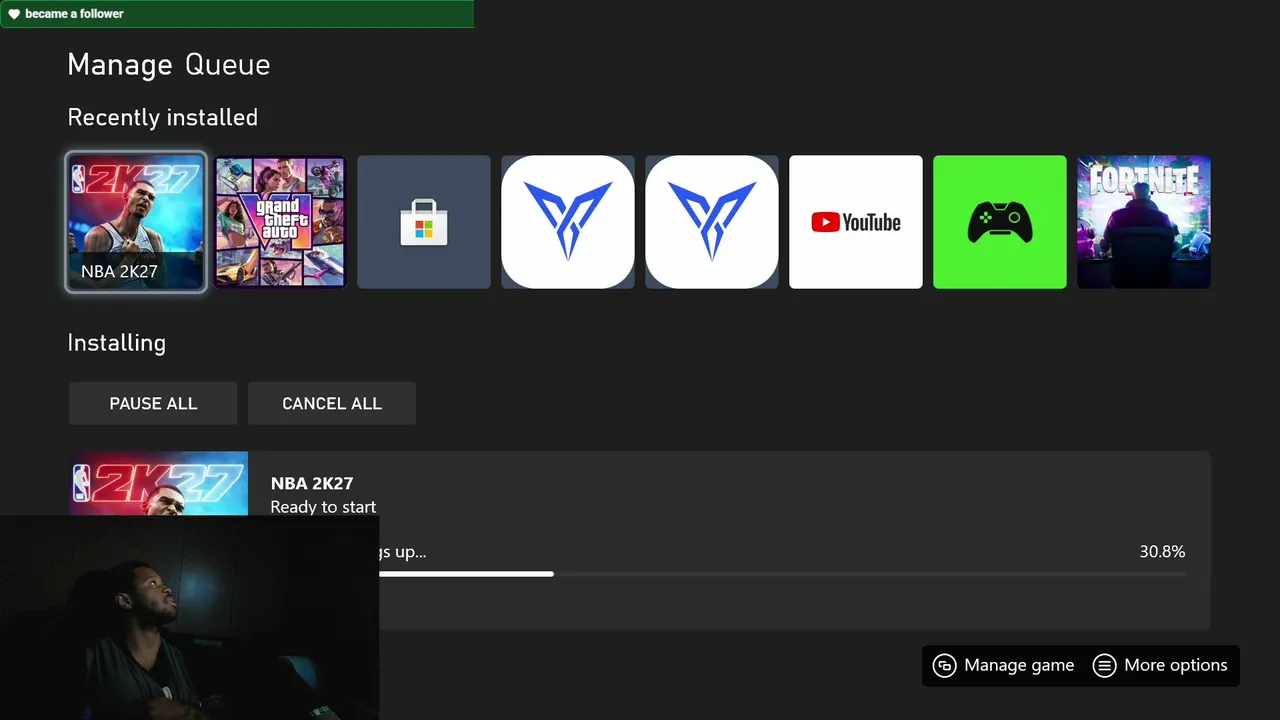The height and width of the screenshot is (720, 1280).
Task: Click the 30.8% install percentage
Action: [x=1162, y=552]
